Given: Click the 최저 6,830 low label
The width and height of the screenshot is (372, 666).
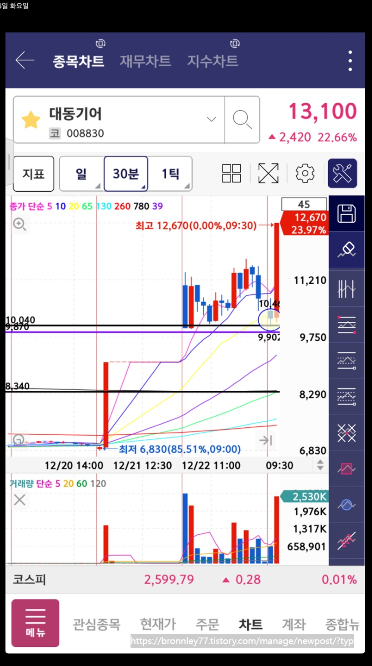Looking at the screenshot, I should tap(180, 449).
